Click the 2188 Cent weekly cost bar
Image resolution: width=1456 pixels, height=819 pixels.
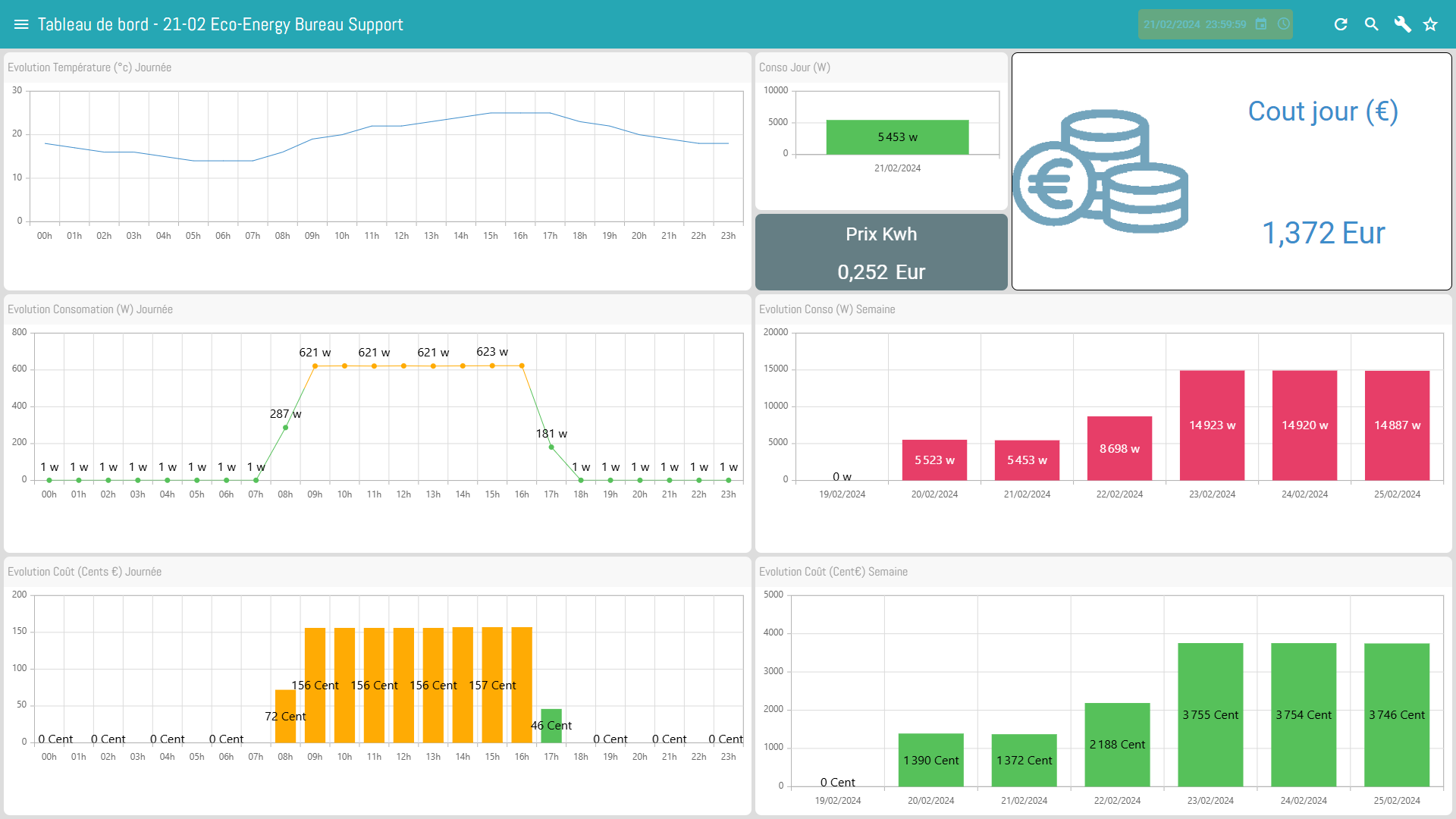1117,745
